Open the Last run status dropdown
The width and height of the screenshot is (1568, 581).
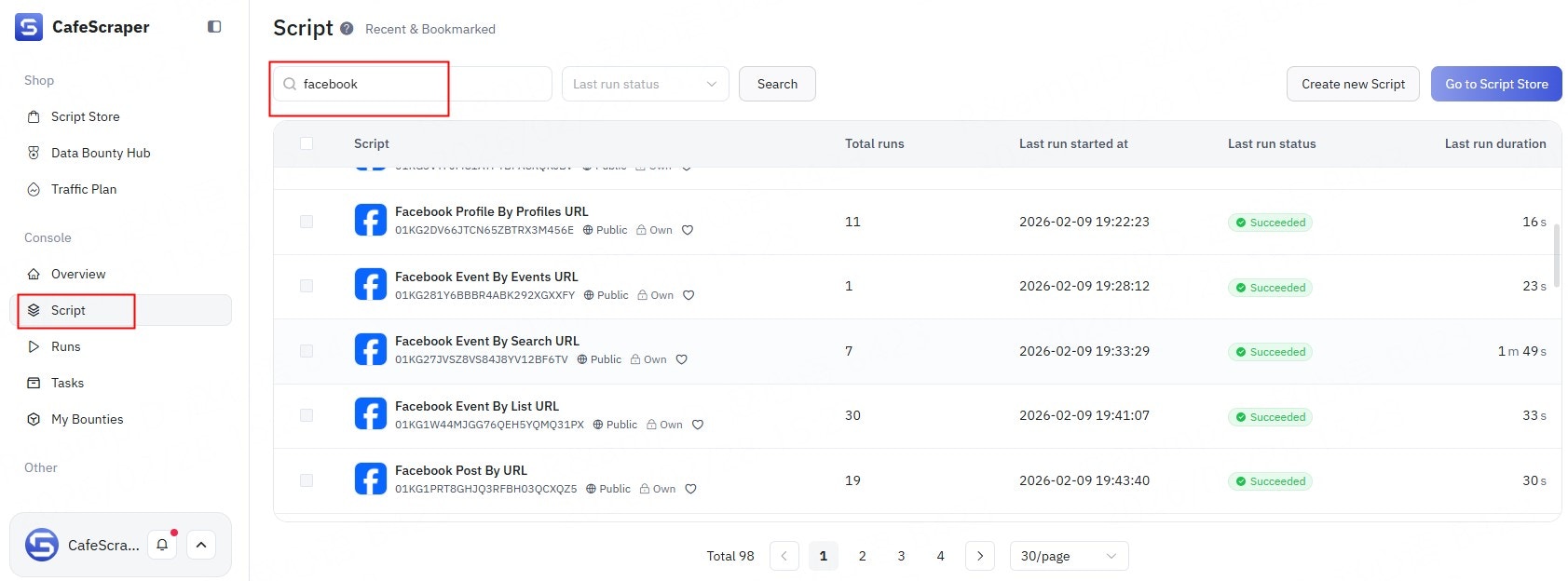click(x=645, y=84)
